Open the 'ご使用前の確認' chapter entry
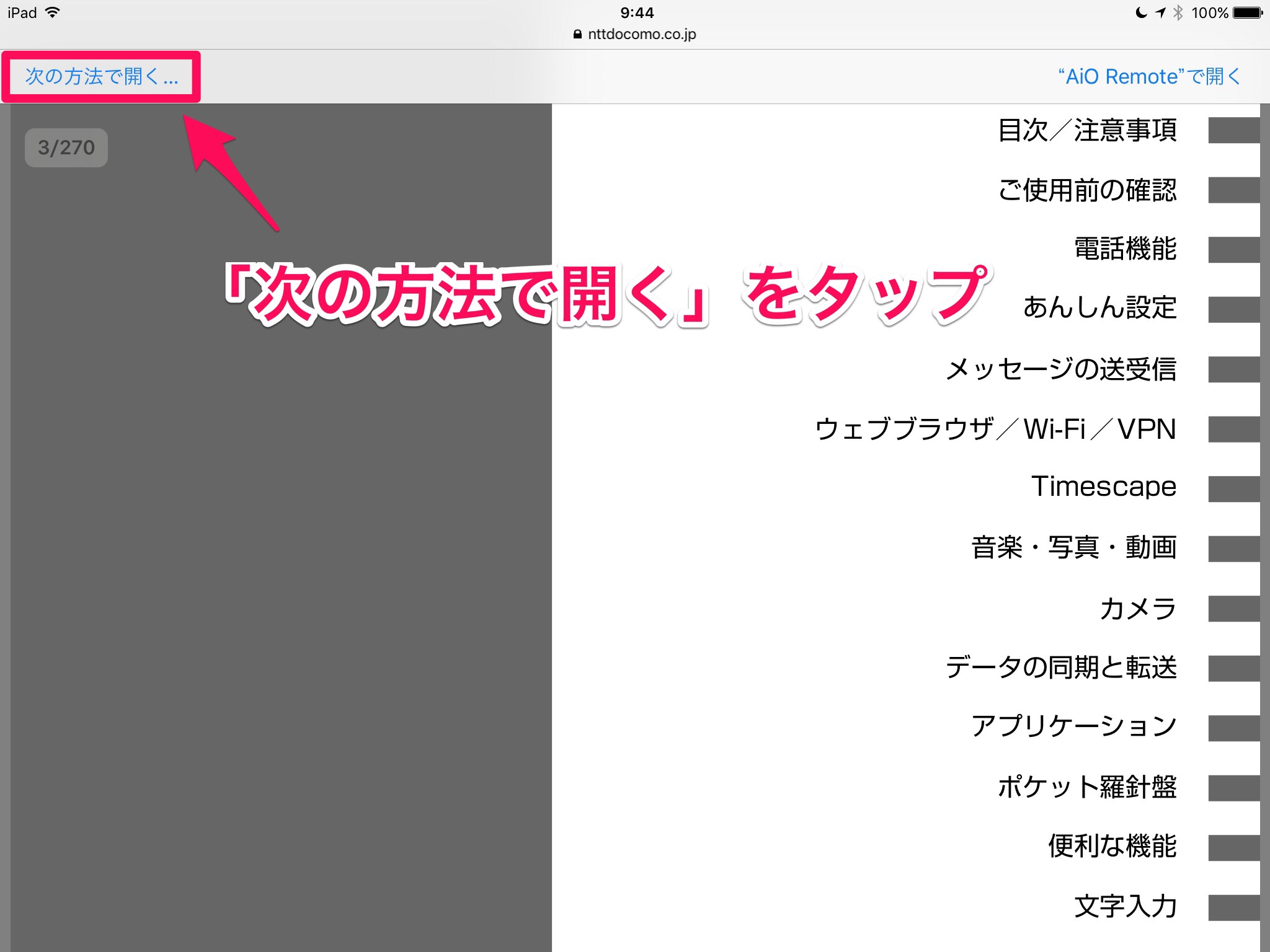The height and width of the screenshot is (952, 1270). coord(1087,190)
